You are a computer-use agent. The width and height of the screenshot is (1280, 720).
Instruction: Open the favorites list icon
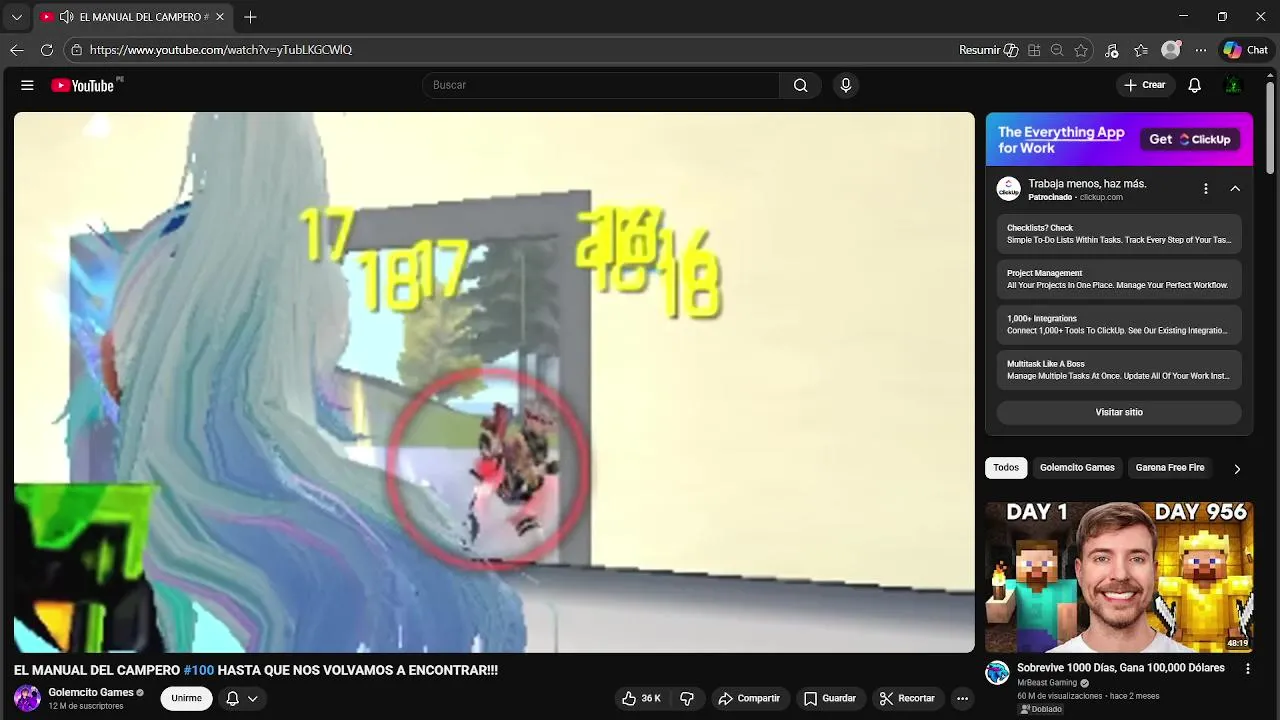click(x=1141, y=50)
